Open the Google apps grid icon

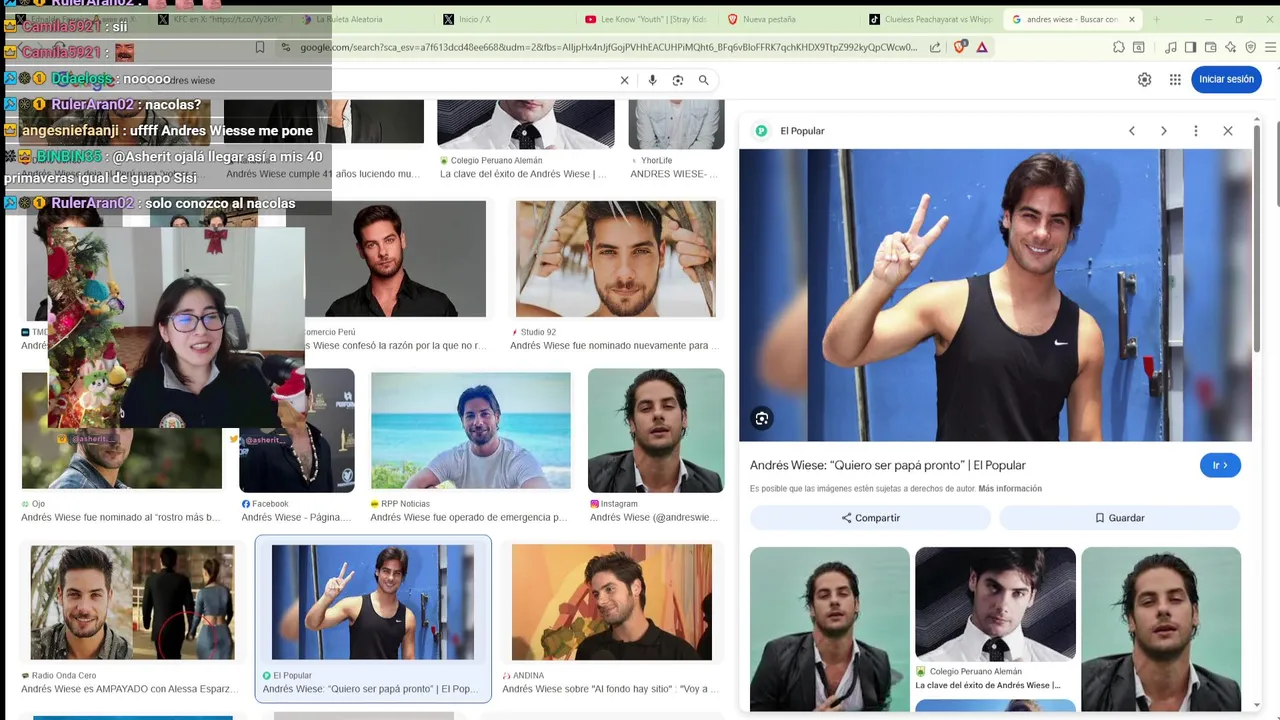[x=1175, y=80]
